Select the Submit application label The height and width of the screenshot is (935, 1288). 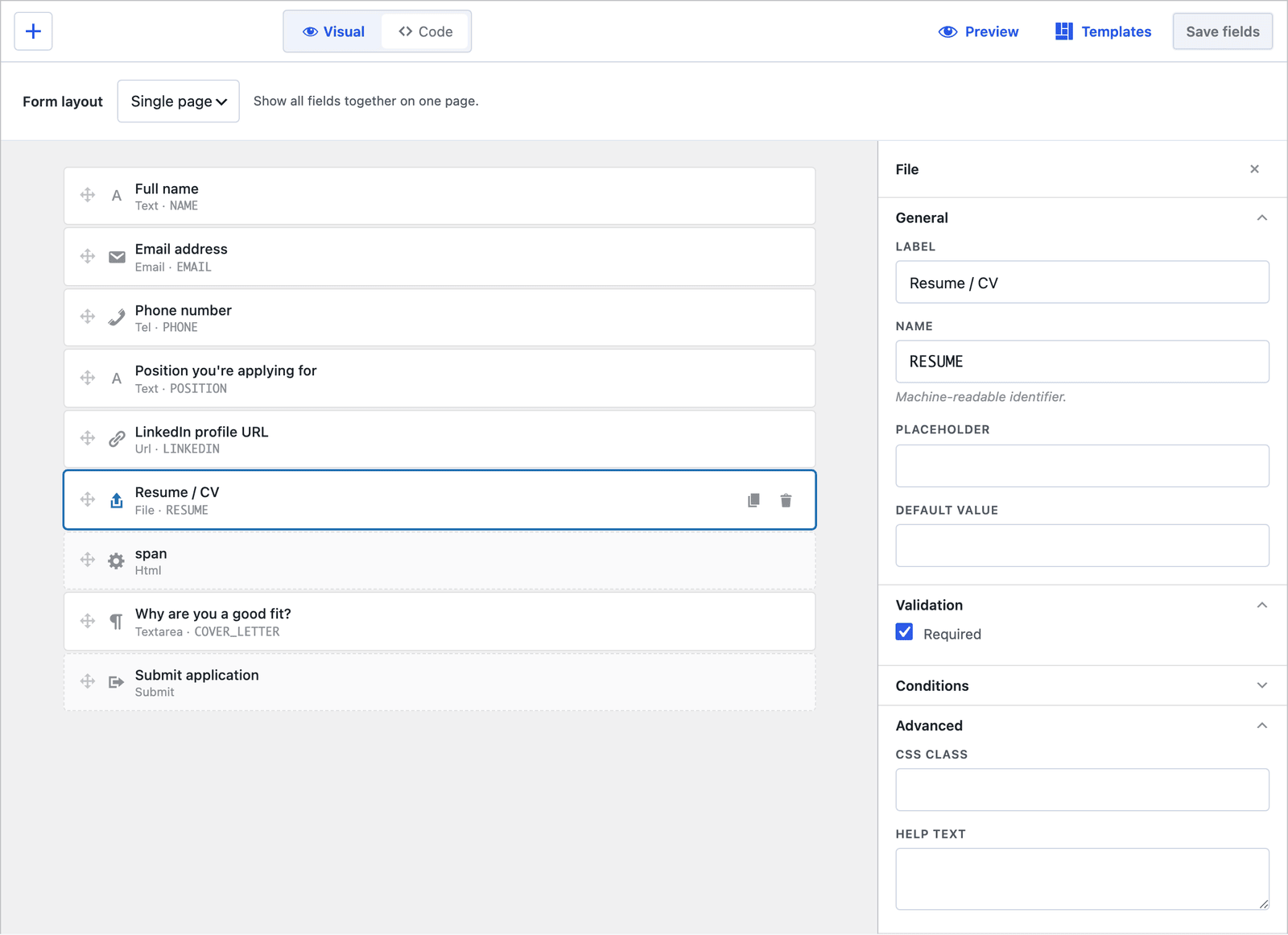197,675
